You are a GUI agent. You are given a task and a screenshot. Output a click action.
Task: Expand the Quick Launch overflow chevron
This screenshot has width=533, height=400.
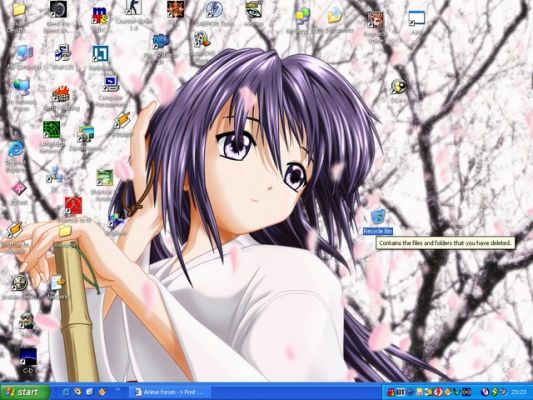click(x=118, y=390)
